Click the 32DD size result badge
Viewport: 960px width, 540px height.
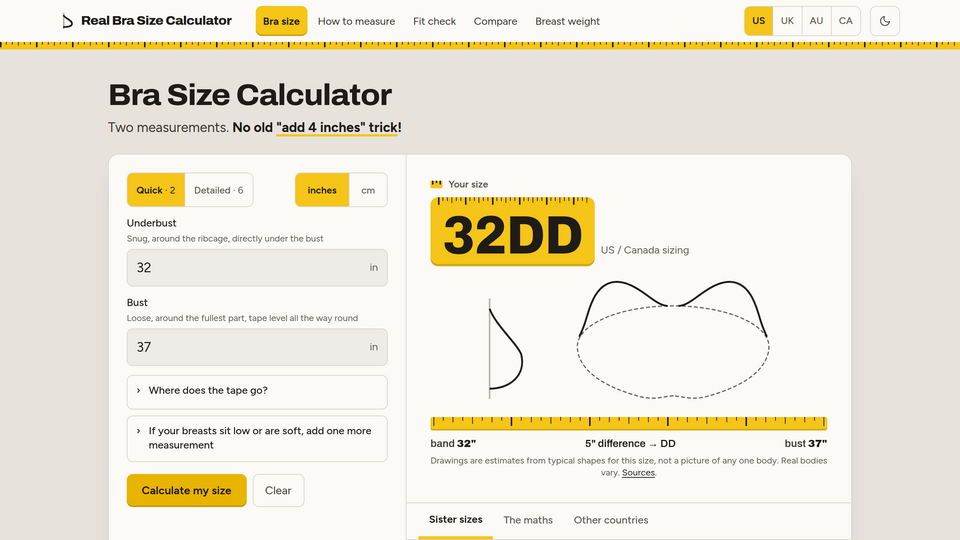point(512,231)
